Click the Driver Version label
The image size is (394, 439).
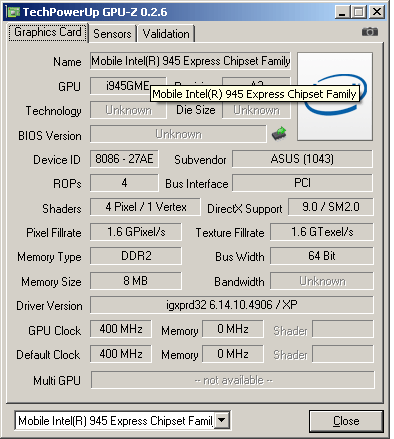pyautogui.click(x=49, y=306)
